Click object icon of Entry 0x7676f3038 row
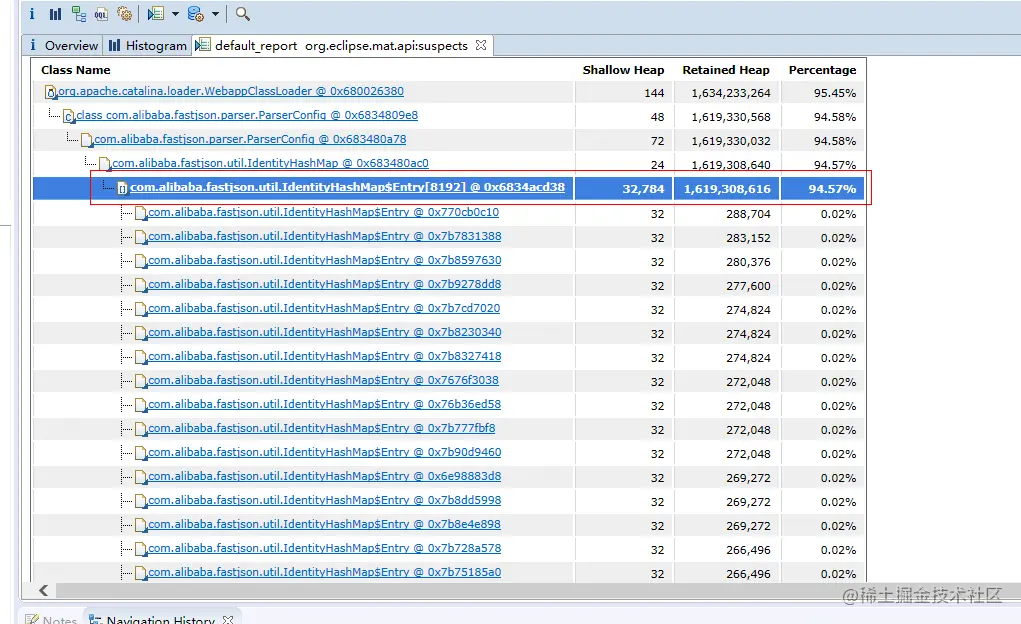 click(x=141, y=382)
